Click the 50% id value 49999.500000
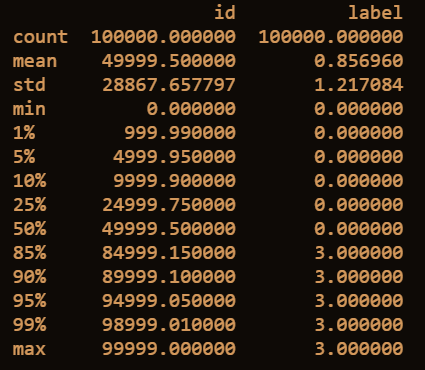Image resolution: width=425 pixels, height=370 pixels. point(169,229)
